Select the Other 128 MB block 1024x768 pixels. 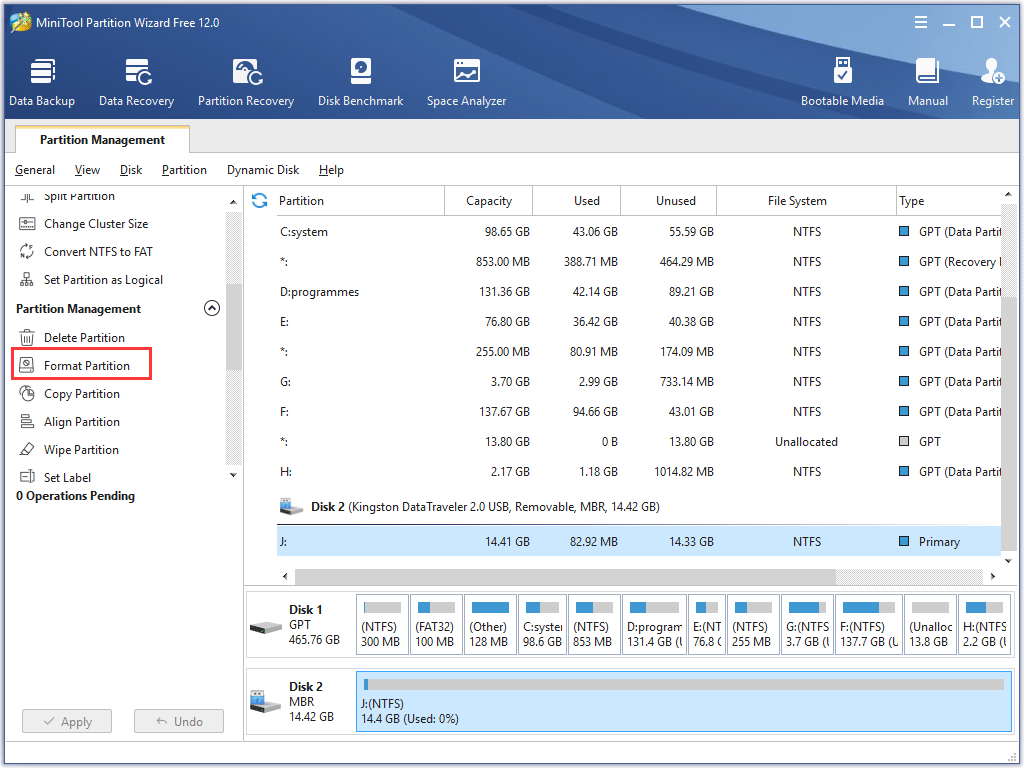[x=490, y=625]
